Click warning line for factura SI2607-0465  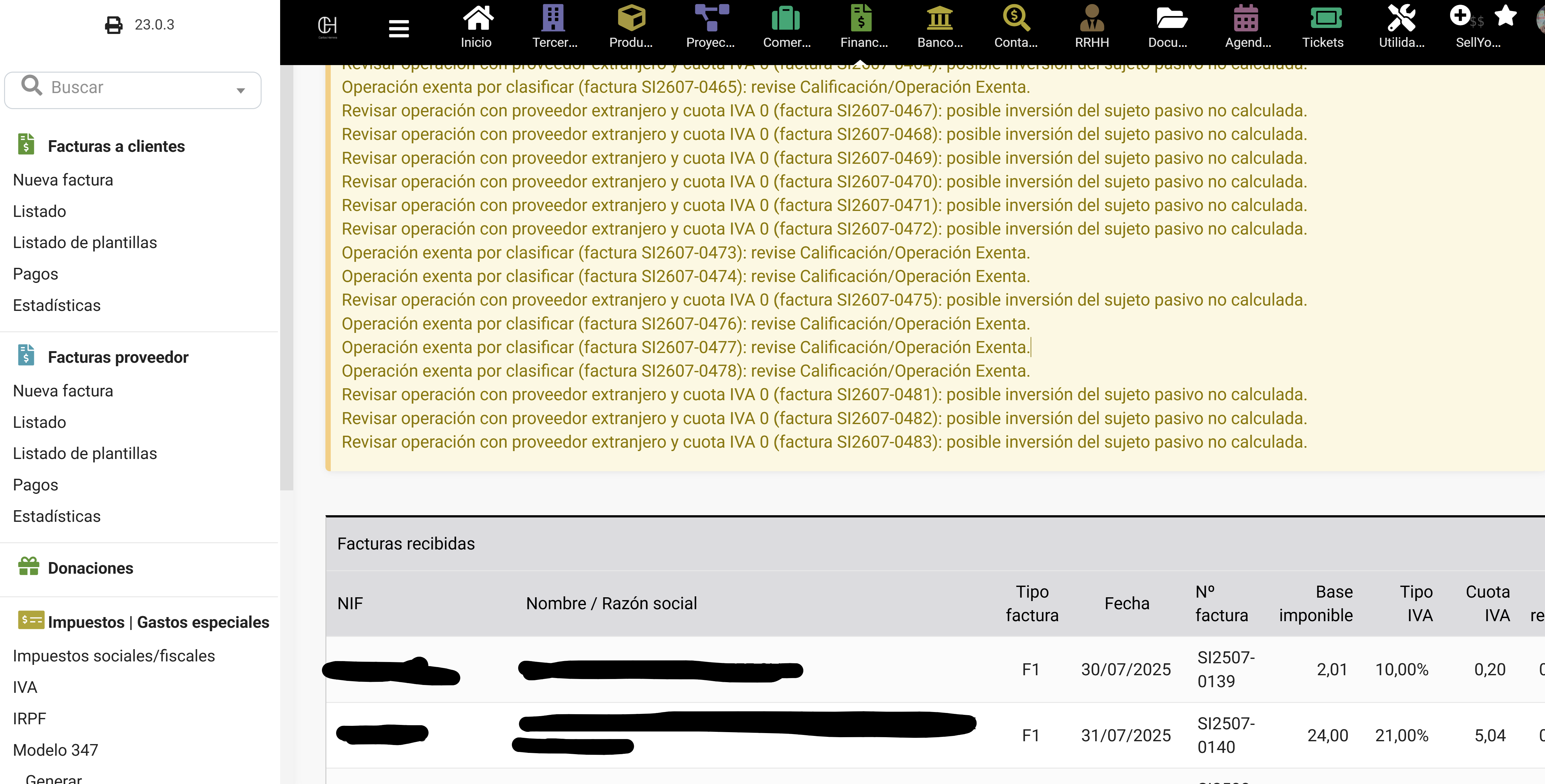pos(685,87)
